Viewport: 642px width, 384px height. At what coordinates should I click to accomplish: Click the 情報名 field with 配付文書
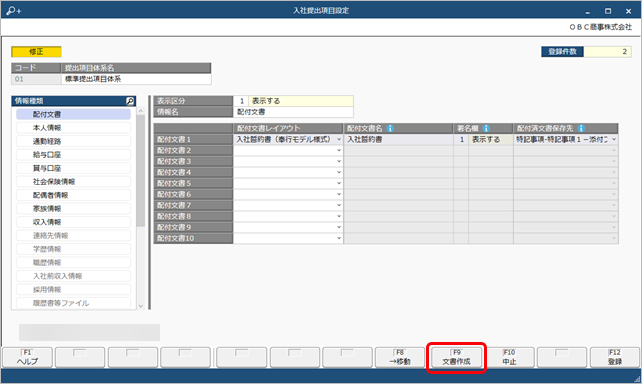click(x=293, y=112)
